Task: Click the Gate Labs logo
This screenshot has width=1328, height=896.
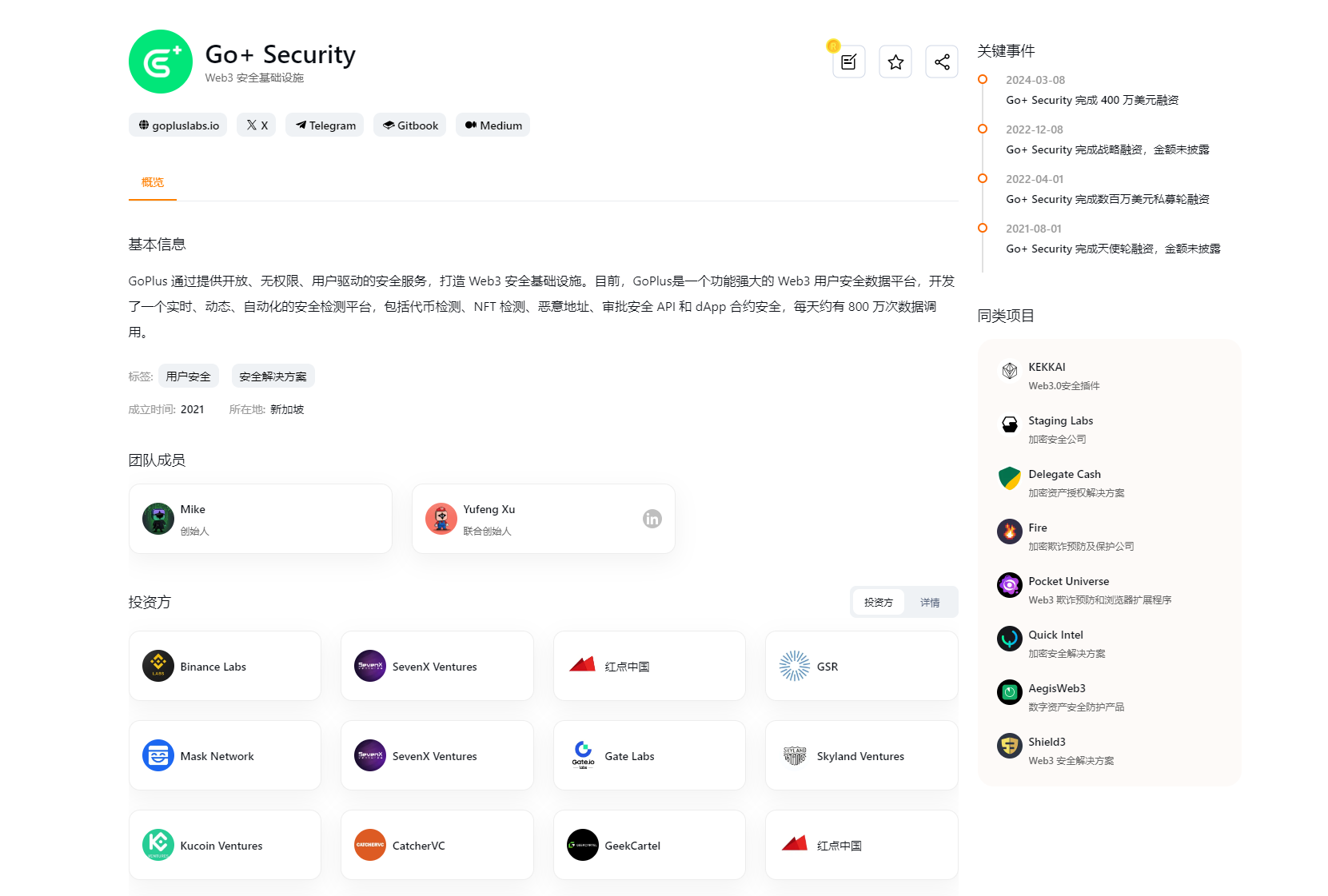Action: [x=583, y=755]
